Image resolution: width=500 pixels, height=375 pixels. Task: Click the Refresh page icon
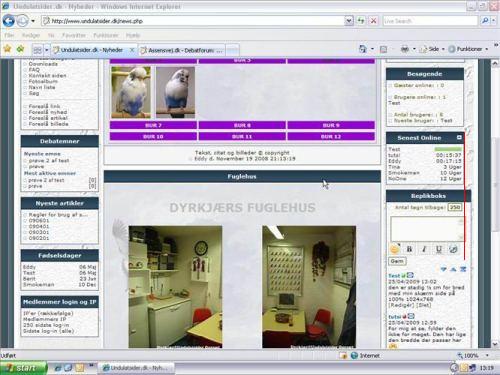coord(361,21)
